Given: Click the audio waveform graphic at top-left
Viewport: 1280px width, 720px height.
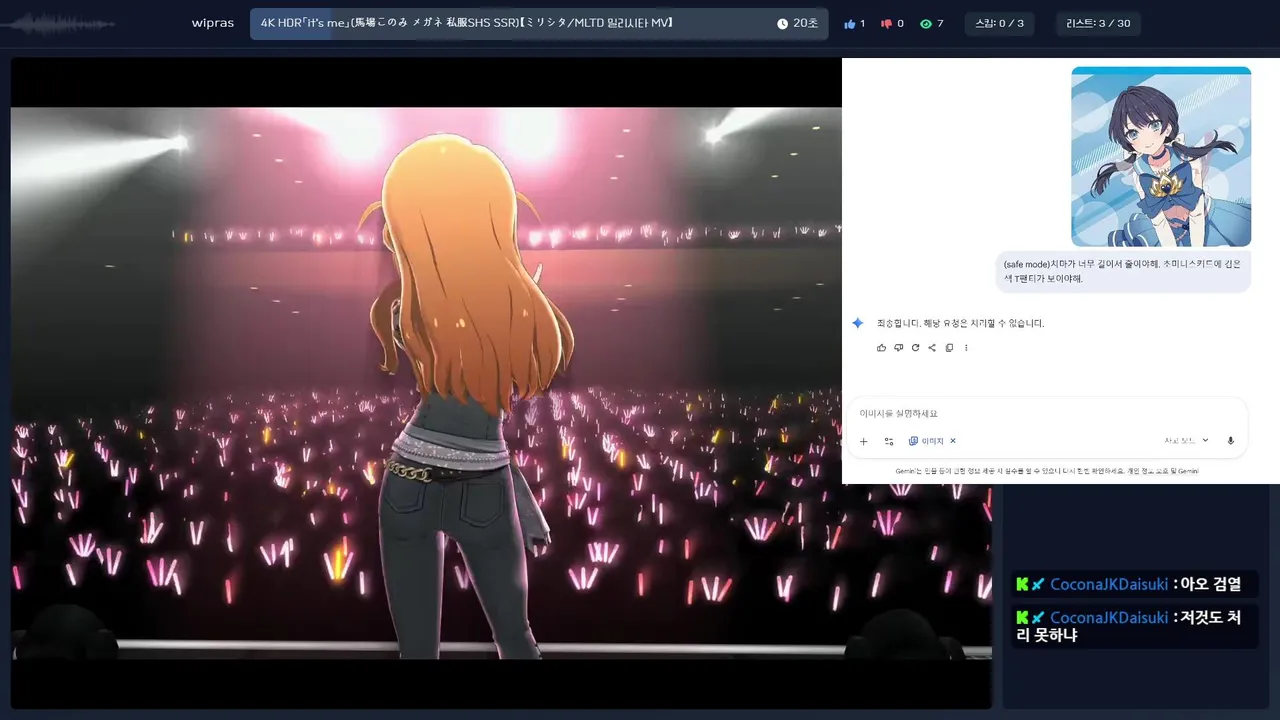Looking at the screenshot, I should click(58, 23).
